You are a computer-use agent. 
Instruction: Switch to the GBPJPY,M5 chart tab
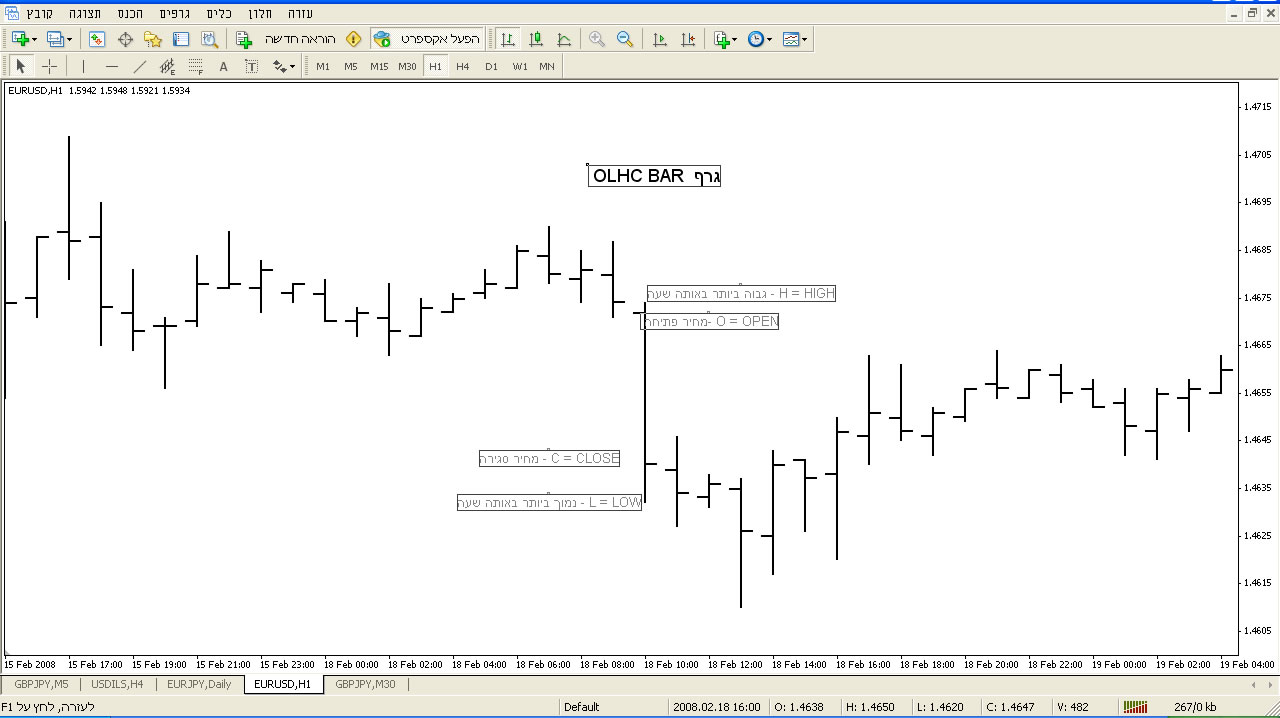[x=41, y=684]
